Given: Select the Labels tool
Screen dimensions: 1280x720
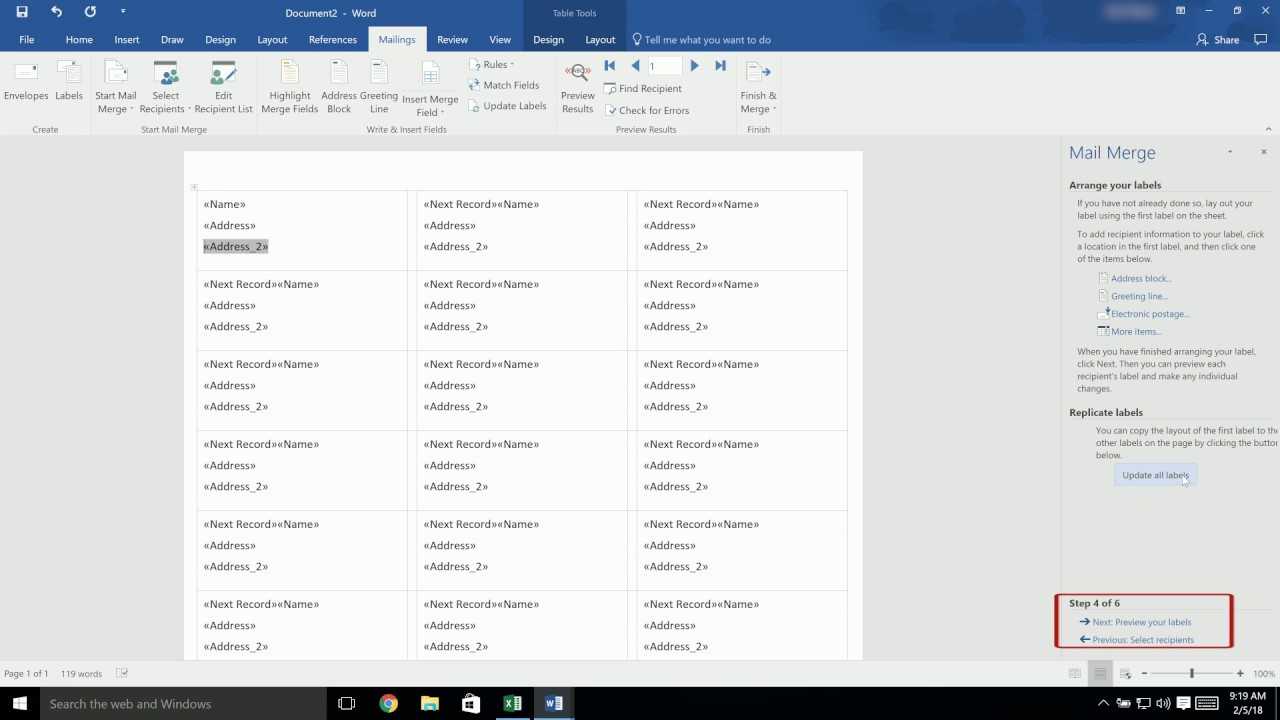Looking at the screenshot, I should [68, 85].
